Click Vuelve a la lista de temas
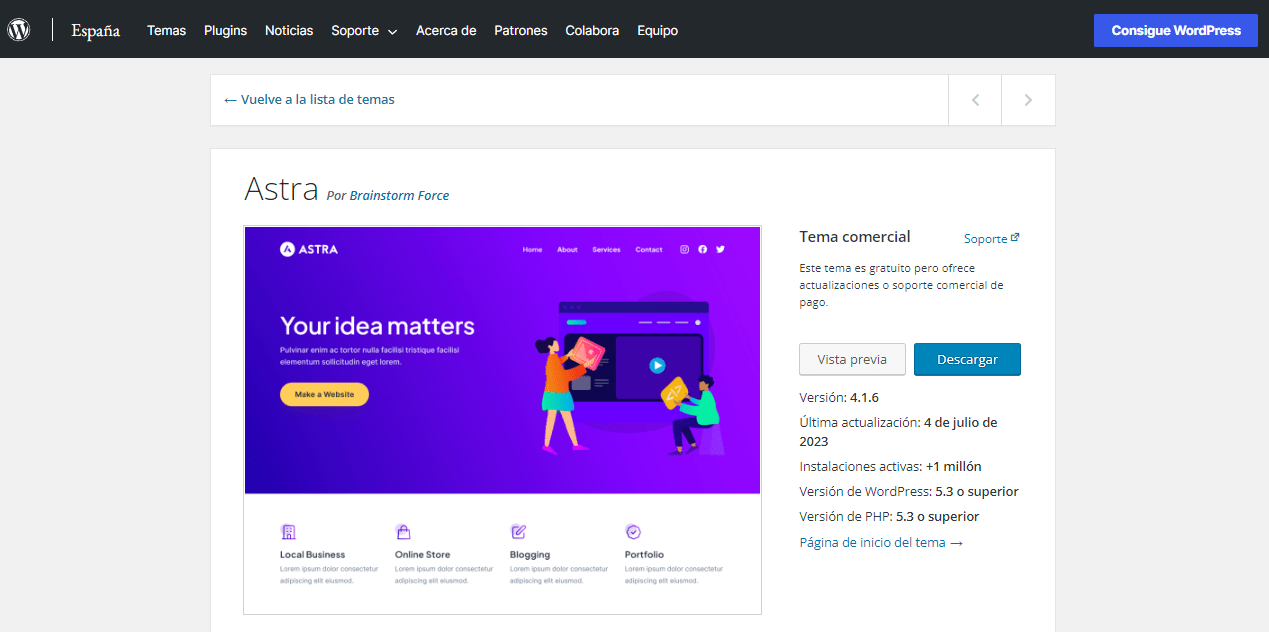 pos(309,99)
